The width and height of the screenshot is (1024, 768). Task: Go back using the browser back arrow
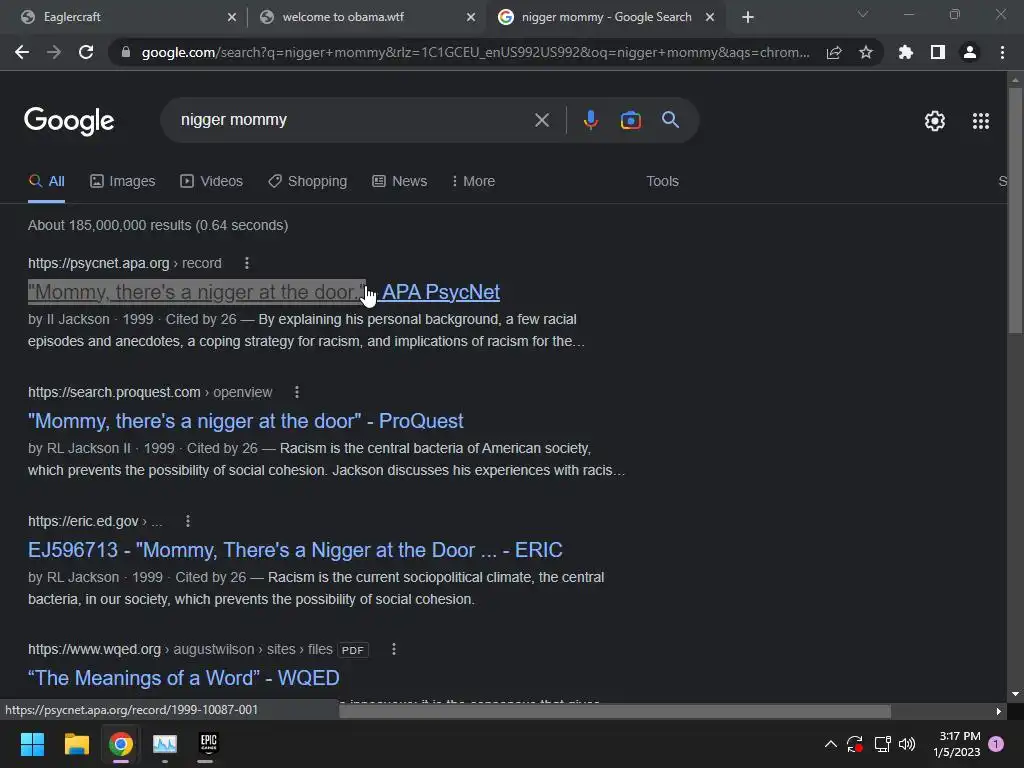click(x=22, y=52)
